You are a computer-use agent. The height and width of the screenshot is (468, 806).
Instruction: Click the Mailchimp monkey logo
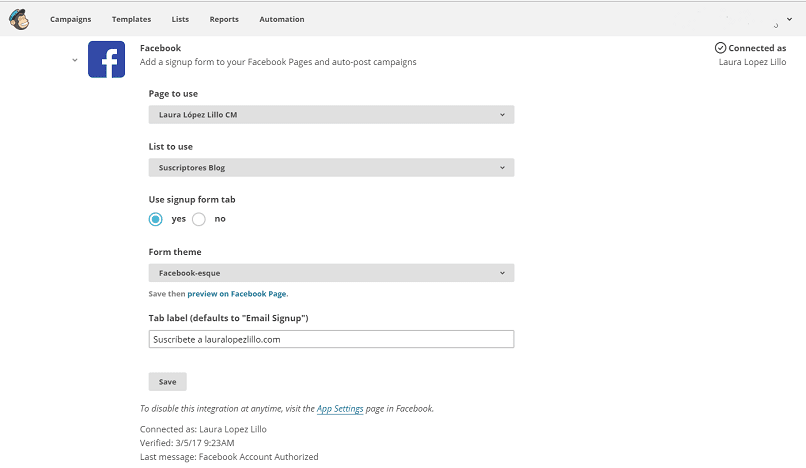pyautogui.click(x=18, y=19)
